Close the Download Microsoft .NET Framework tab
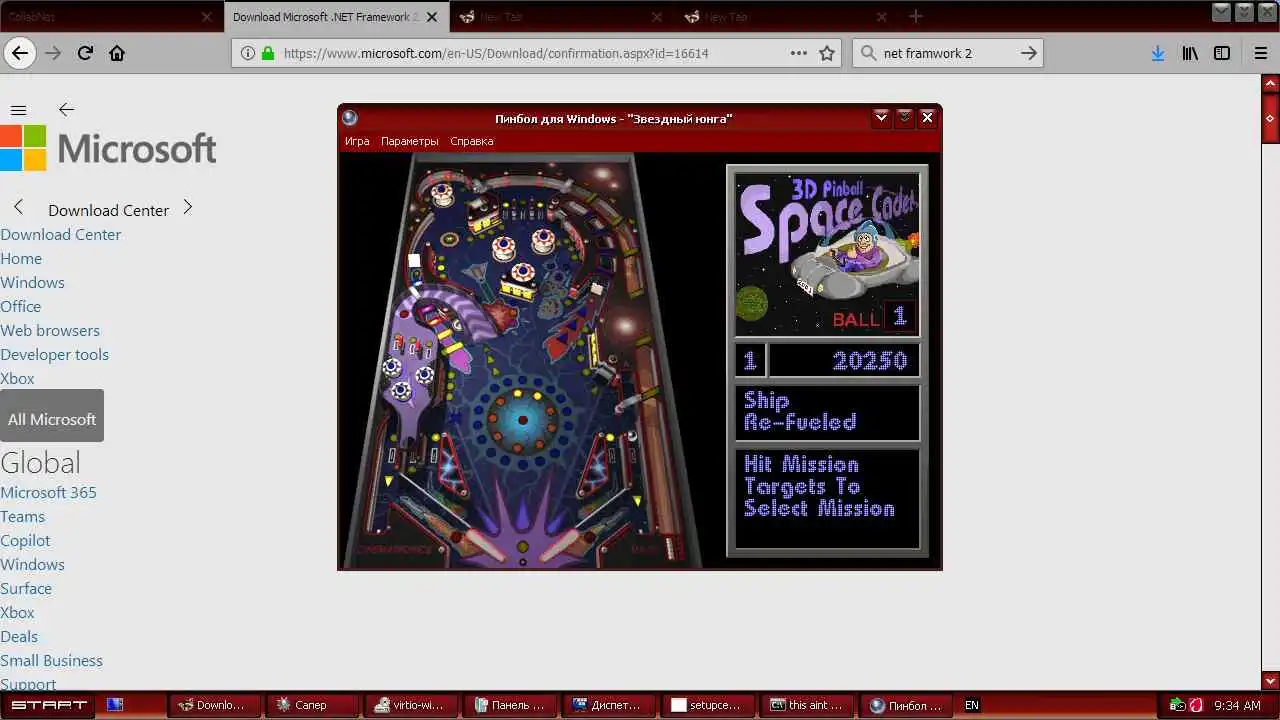1280x720 pixels. click(432, 17)
